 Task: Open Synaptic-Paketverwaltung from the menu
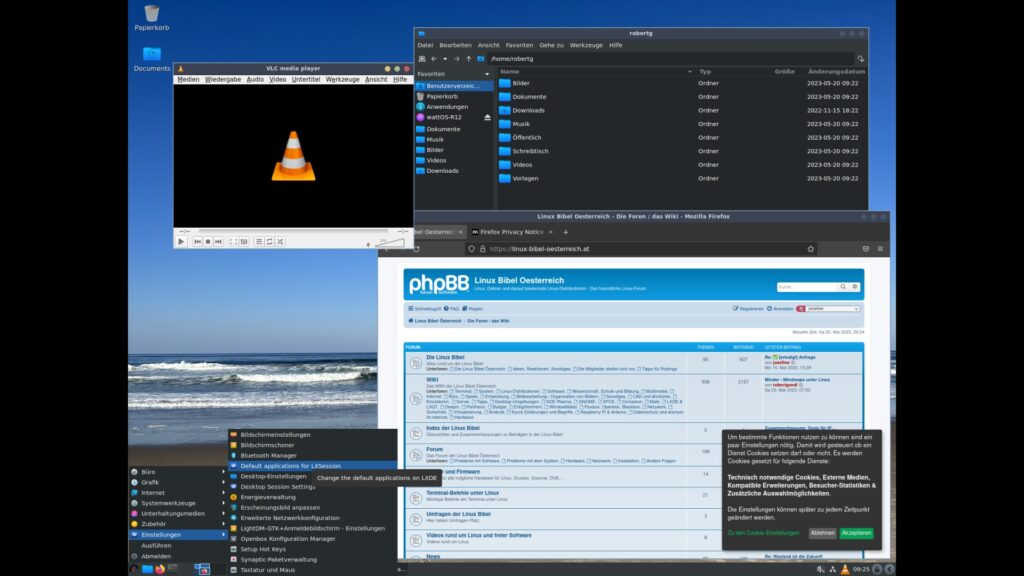point(312,560)
